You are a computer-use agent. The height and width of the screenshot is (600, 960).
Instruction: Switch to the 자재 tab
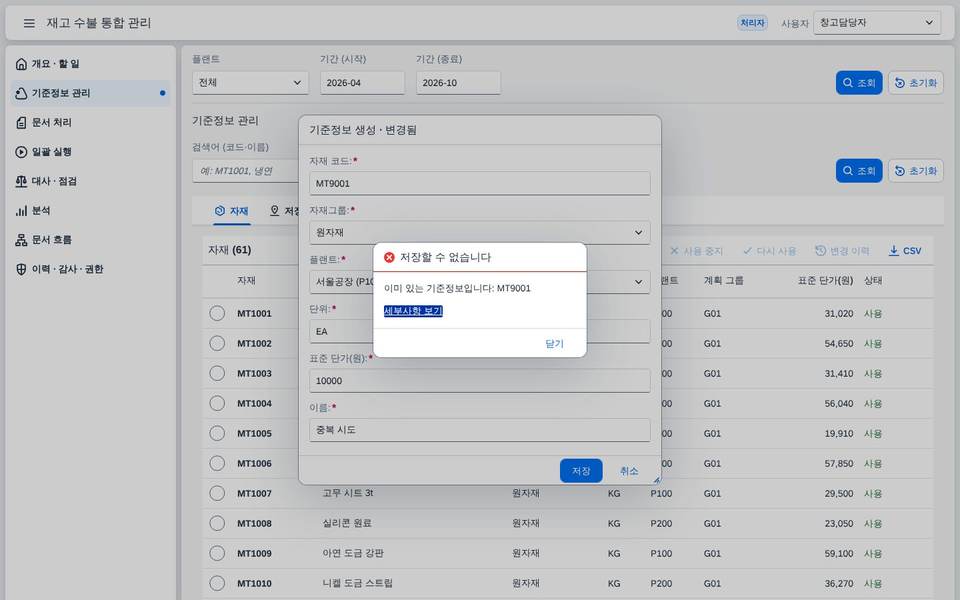[231, 211]
